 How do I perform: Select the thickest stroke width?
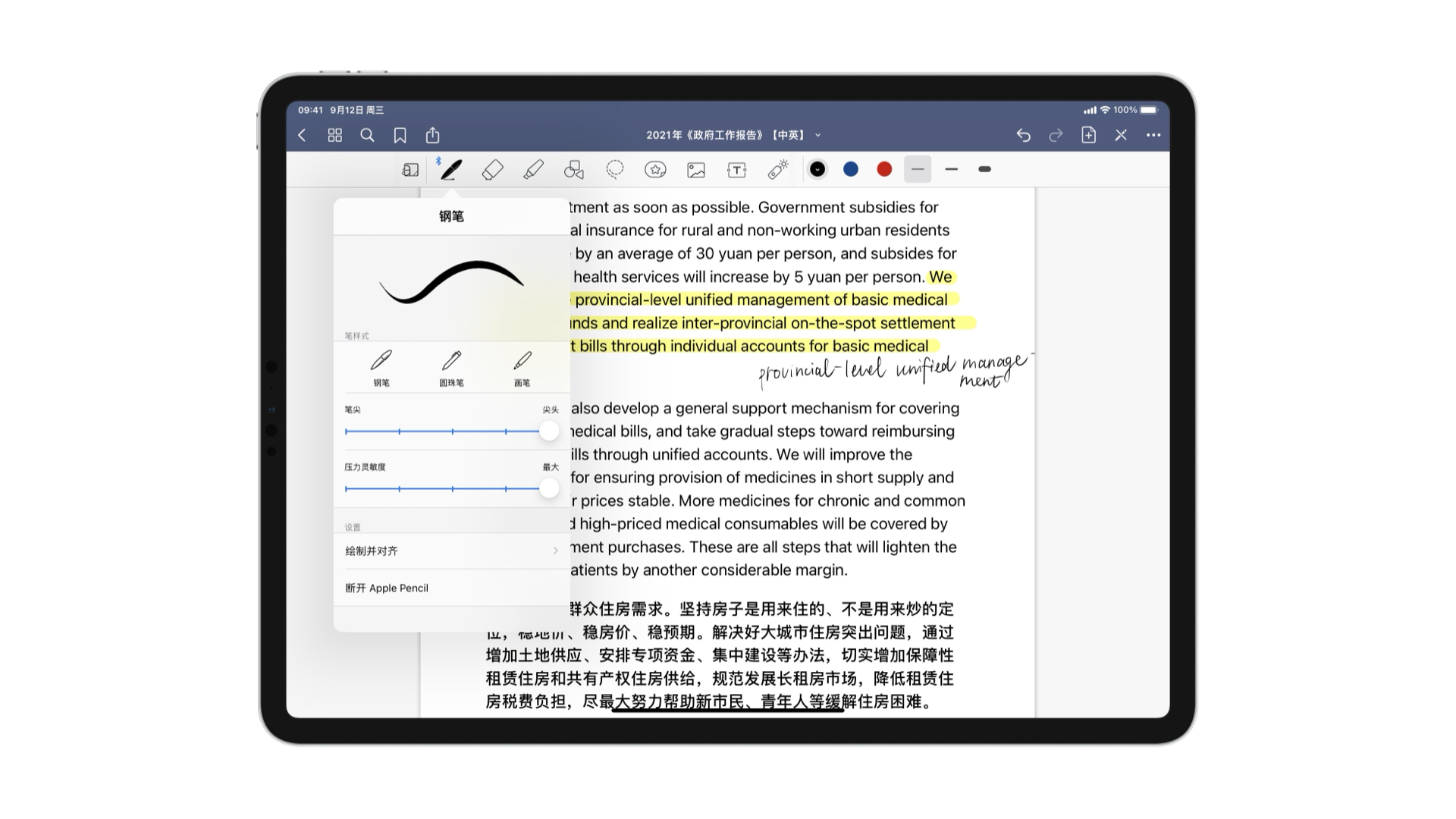(x=984, y=169)
